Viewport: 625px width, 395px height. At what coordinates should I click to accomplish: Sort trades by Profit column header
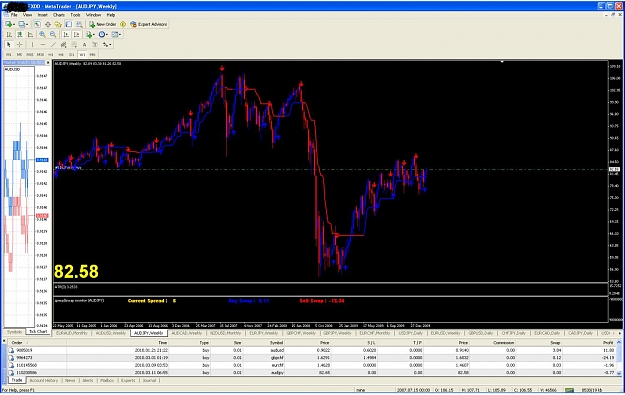coord(608,342)
